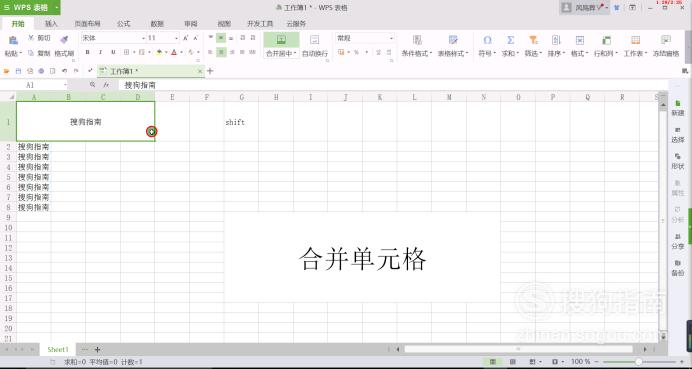Click the zoom slider in status bar

638,362
